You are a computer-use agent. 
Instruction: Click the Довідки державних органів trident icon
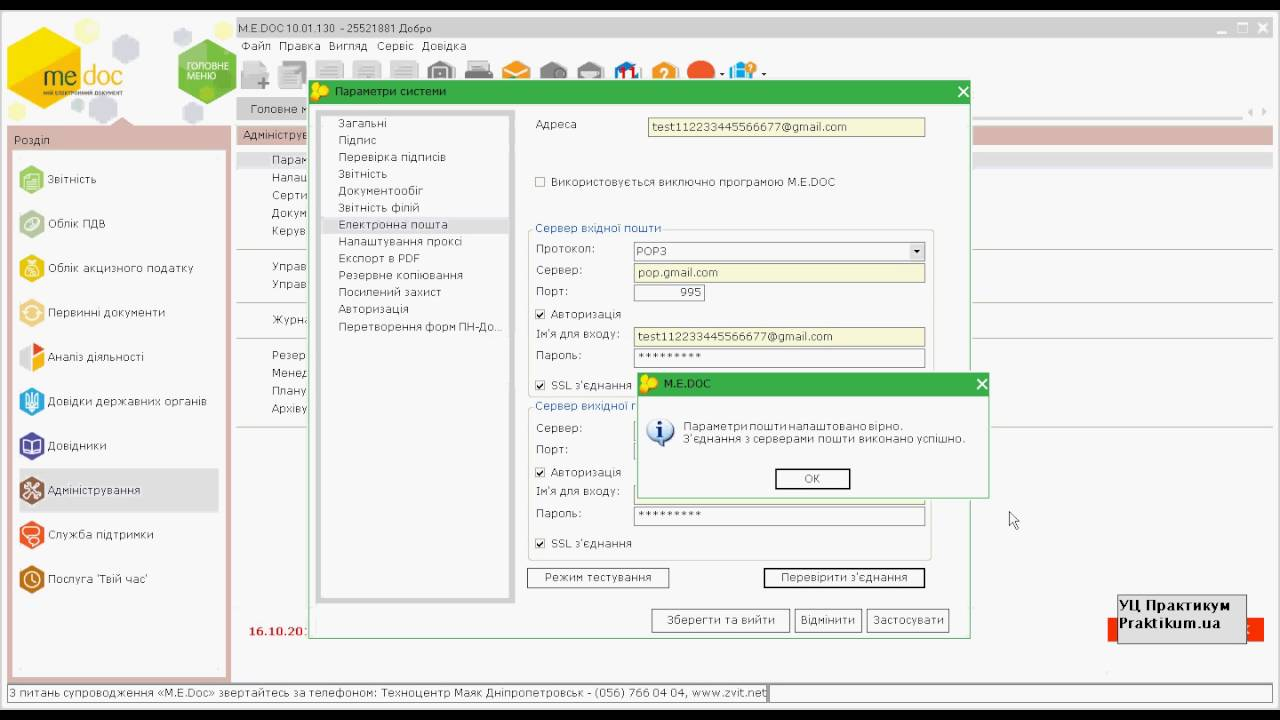pyautogui.click(x=32, y=402)
